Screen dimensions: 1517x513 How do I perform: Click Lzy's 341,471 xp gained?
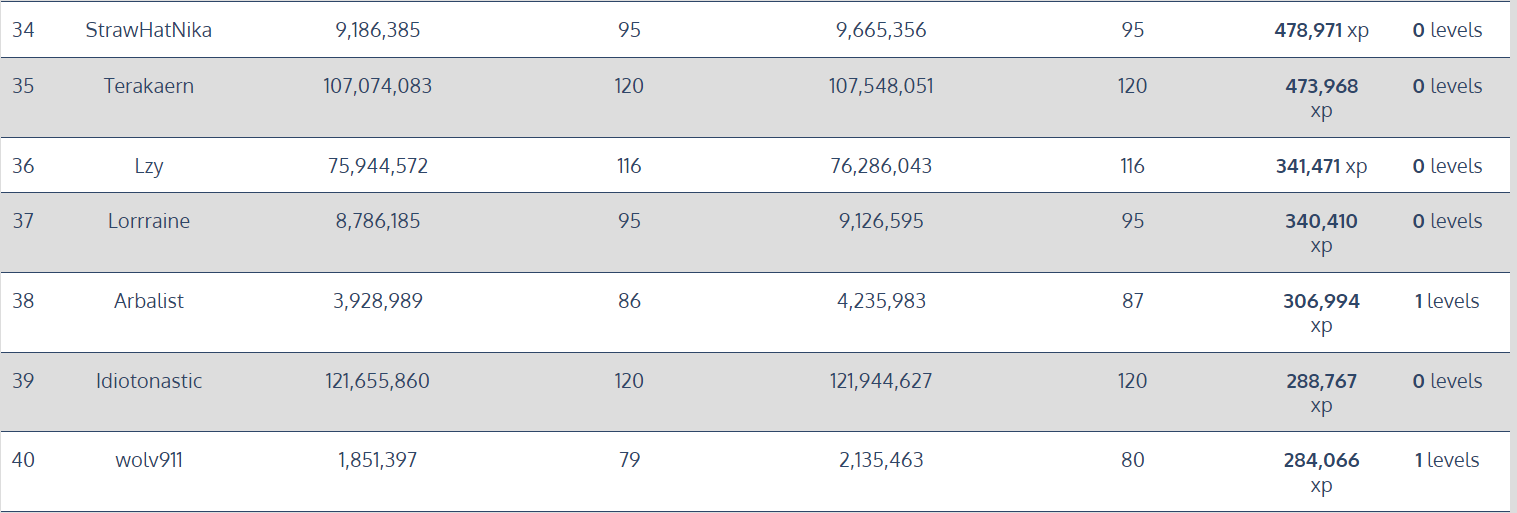(x=1321, y=166)
